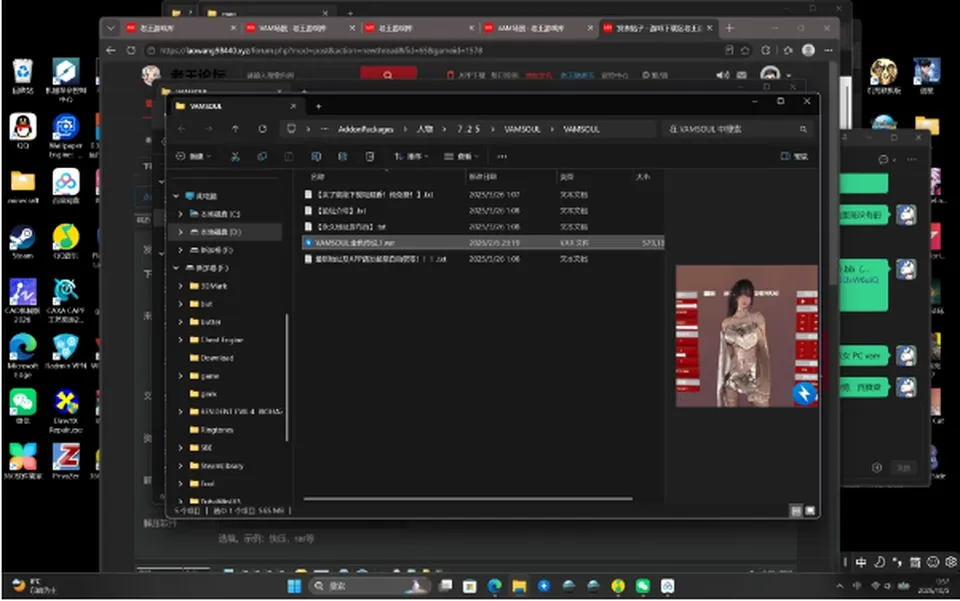960x601 pixels.
Task: Expand the Local Disk (C:) node
Action: (x=181, y=214)
